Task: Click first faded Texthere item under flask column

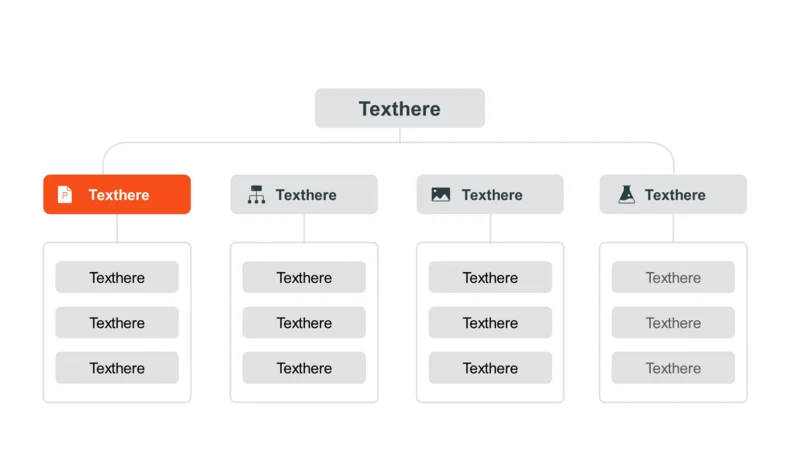Action: (x=673, y=277)
